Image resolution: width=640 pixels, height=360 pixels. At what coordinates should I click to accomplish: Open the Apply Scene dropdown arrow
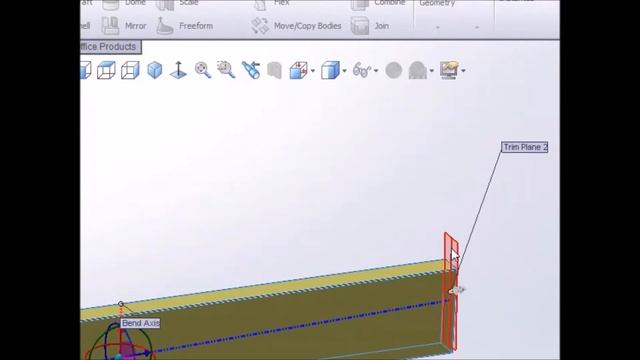coord(431,71)
